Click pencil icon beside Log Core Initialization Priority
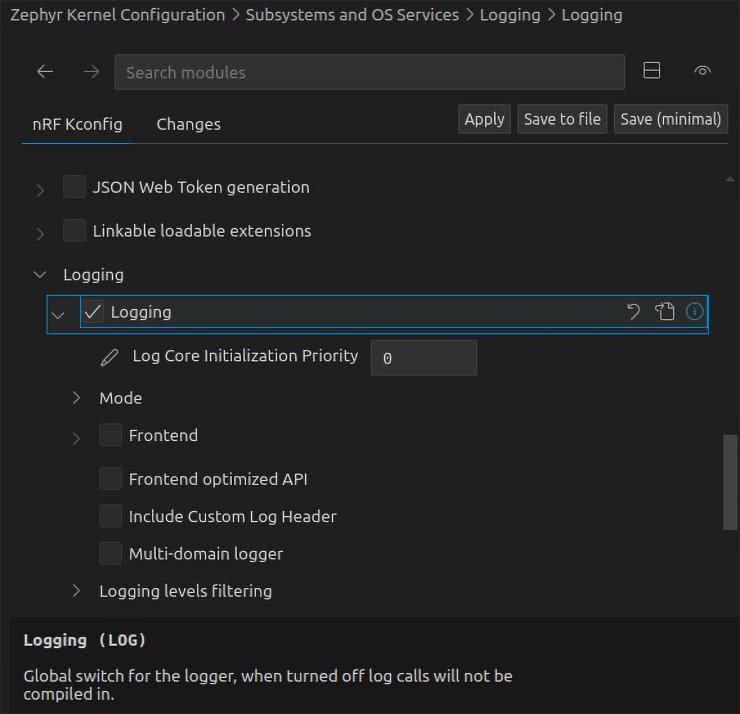 110,357
